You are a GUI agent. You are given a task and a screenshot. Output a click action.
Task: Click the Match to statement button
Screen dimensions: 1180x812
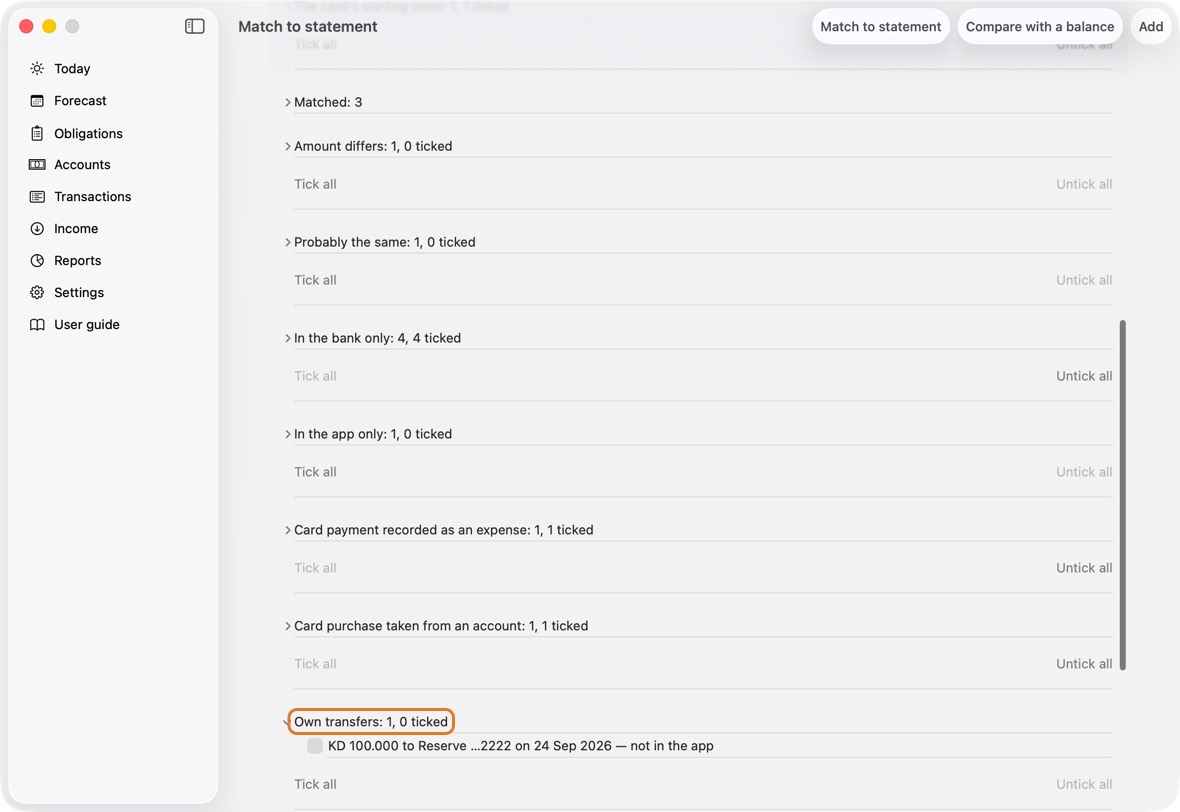coord(880,26)
